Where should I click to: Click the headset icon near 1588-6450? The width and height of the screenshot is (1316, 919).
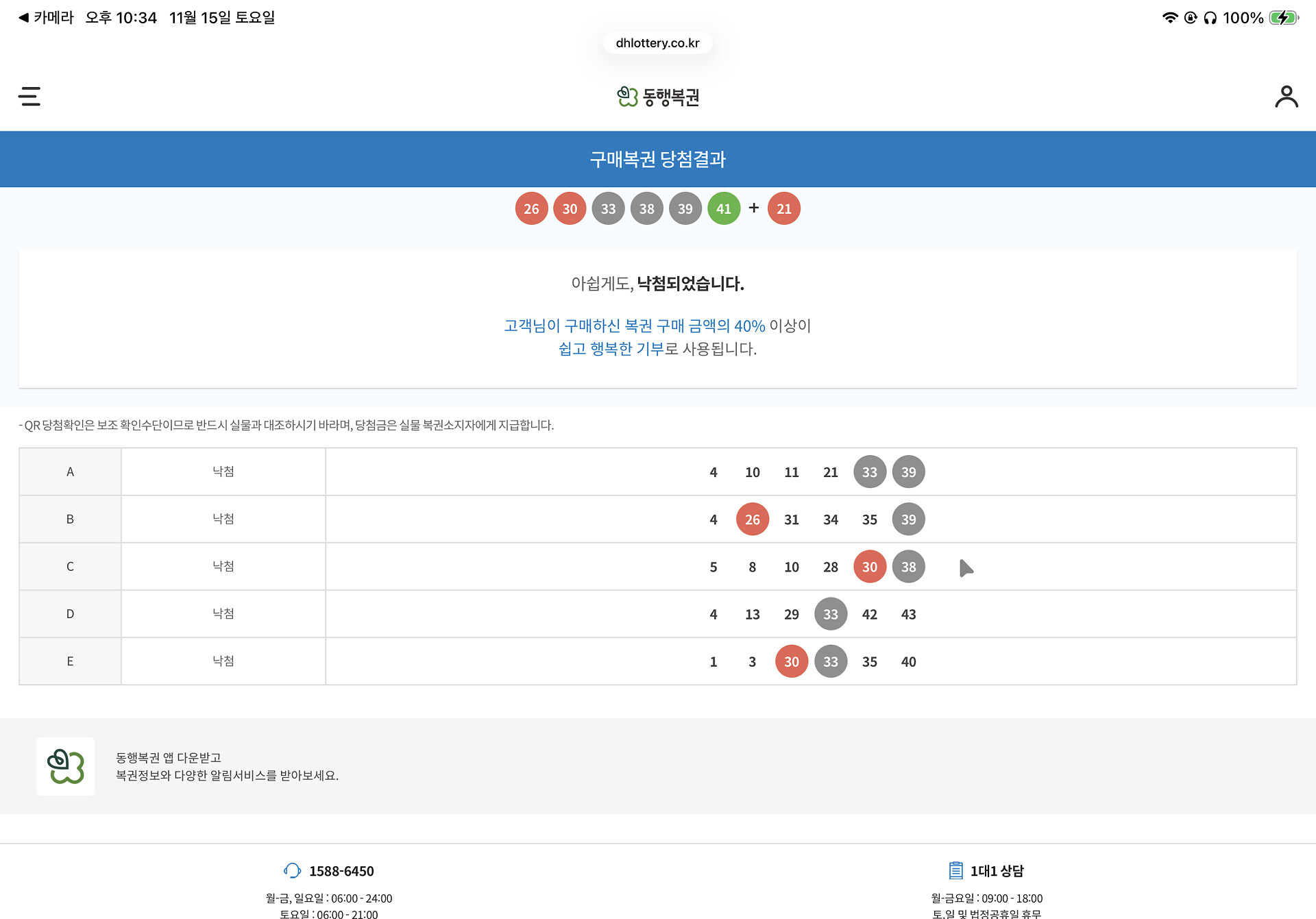(292, 870)
